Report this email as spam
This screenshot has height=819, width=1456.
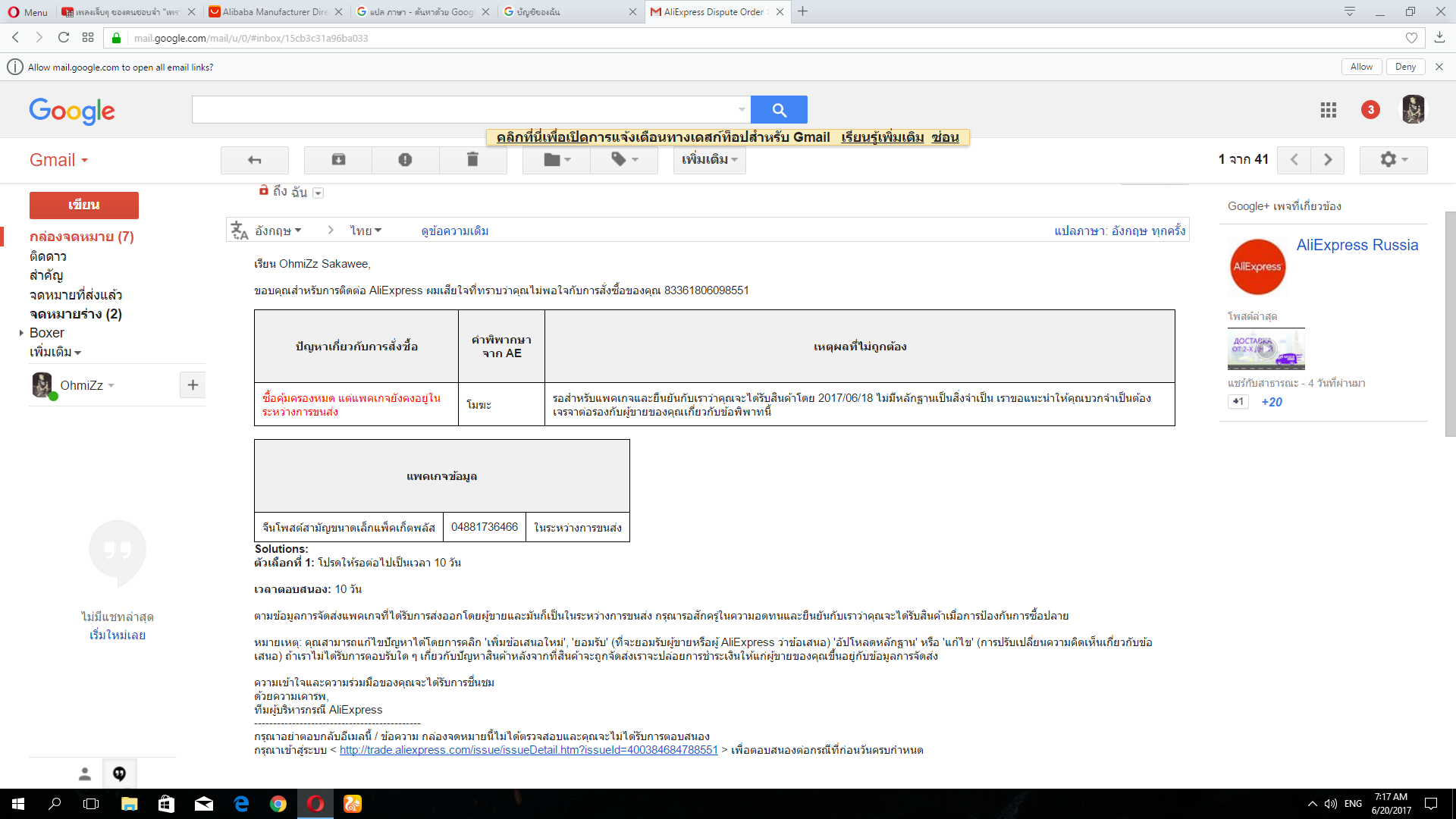pyautogui.click(x=405, y=160)
